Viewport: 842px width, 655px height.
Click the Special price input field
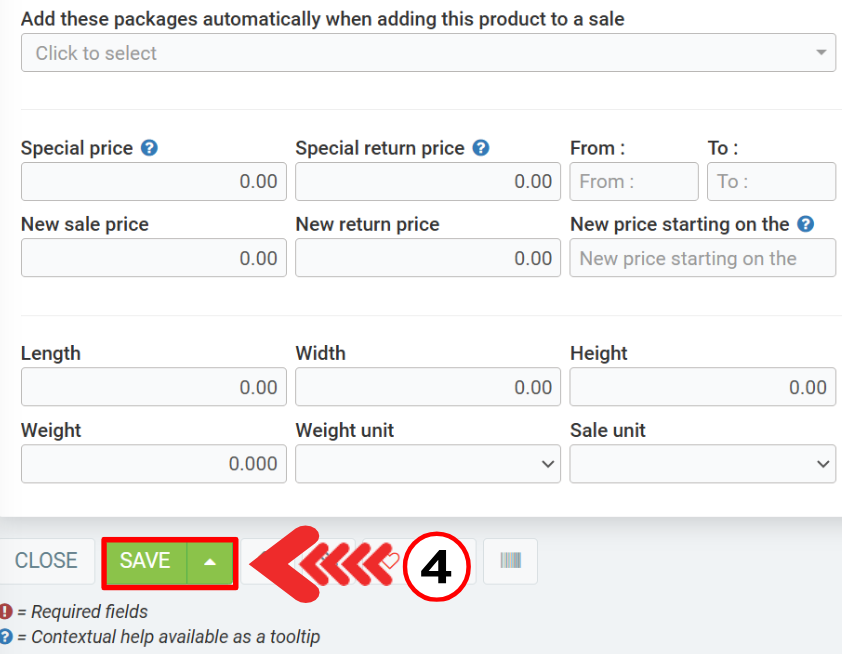(x=153, y=182)
